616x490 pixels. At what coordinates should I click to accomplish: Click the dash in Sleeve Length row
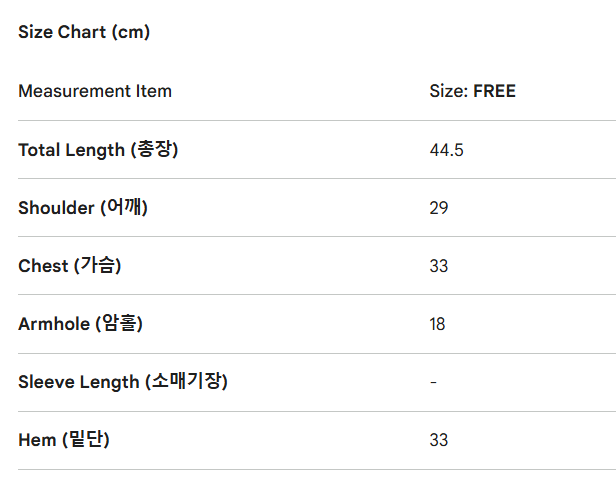433,382
